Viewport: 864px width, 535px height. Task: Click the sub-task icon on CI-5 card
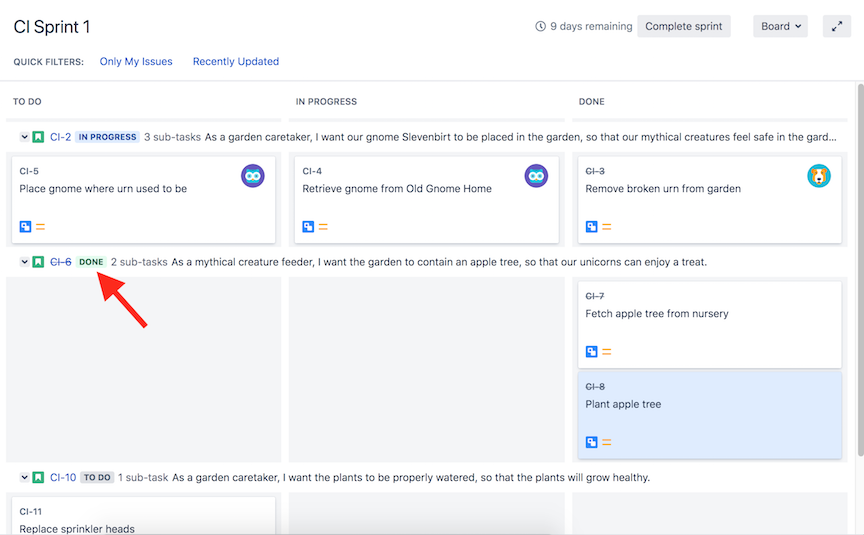point(25,226)
